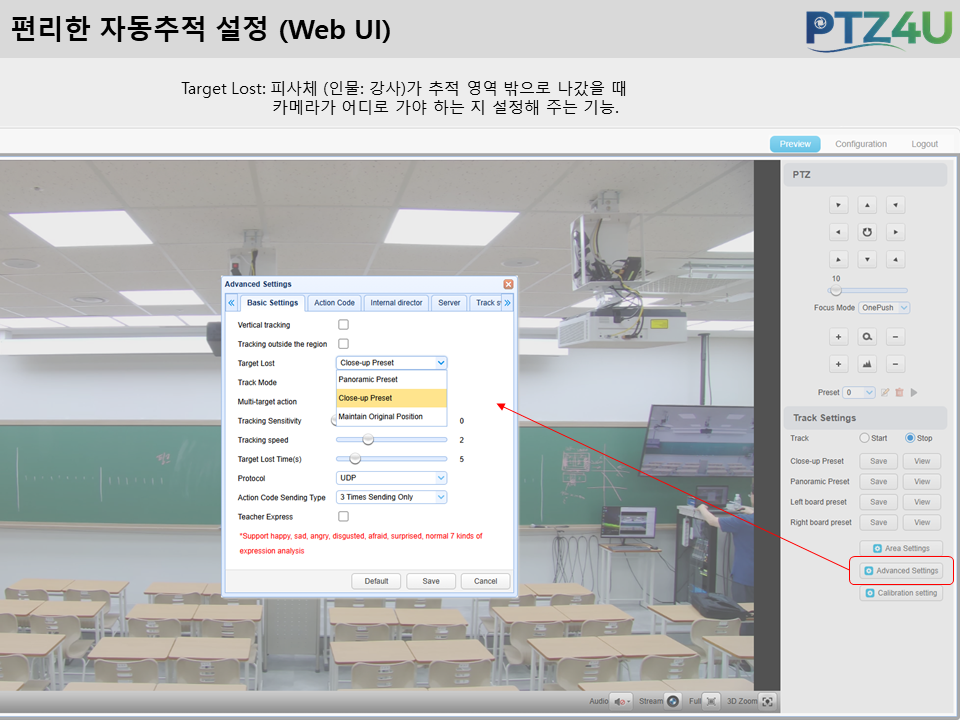This screenshot has height=720, width=960.
Task: Click the mountain focus icon in the PTZ panel
Action: 867,364
